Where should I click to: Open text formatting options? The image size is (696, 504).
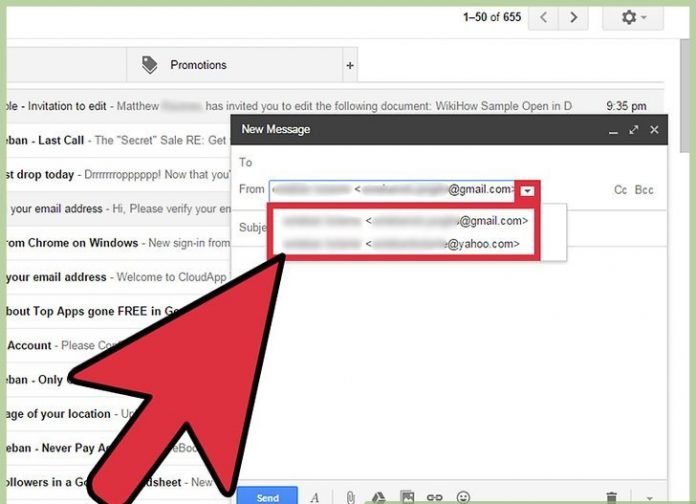tap(314, 497)
